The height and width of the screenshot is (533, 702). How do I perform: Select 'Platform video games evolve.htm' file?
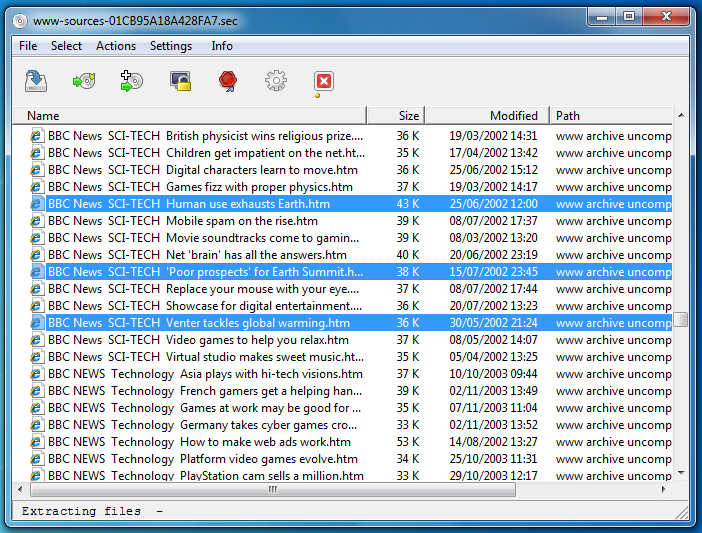pos(203,459)
